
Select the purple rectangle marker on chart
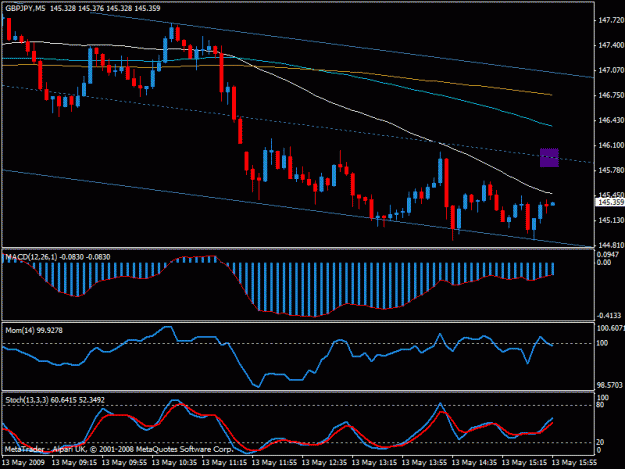549,157
